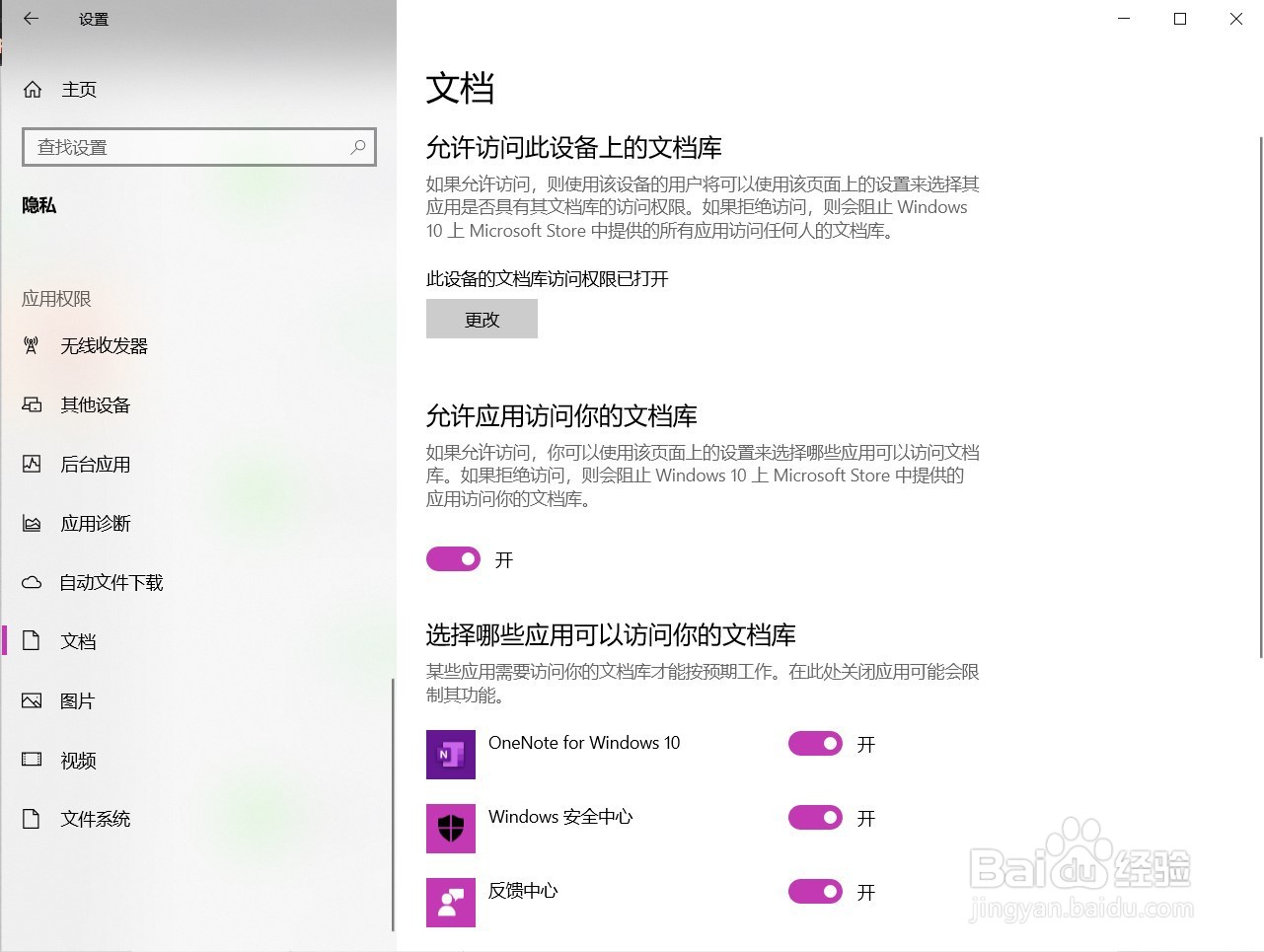Click the 图片 picture icon
This screenshot has height=952, width=1264.
coord(32,701)
